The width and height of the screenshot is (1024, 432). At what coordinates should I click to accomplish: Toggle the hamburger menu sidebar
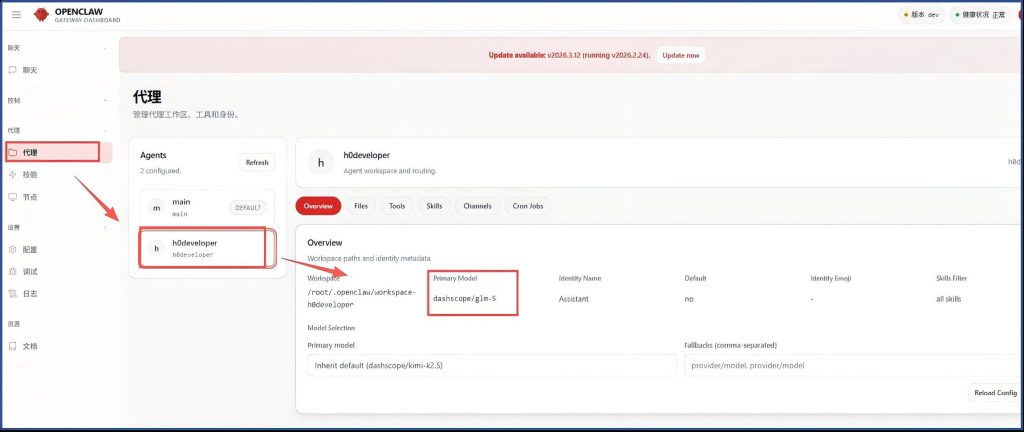pos(16,15)
